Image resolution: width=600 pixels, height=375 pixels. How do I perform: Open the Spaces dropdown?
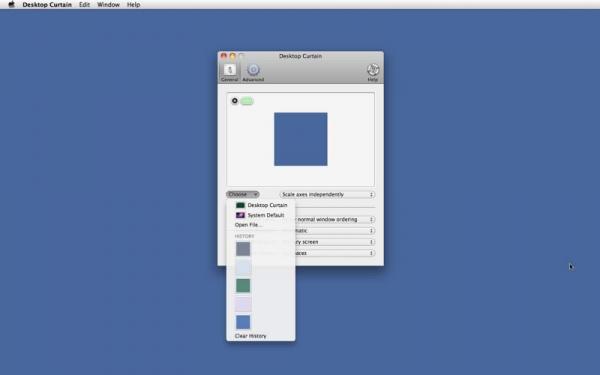coord(334,253)
